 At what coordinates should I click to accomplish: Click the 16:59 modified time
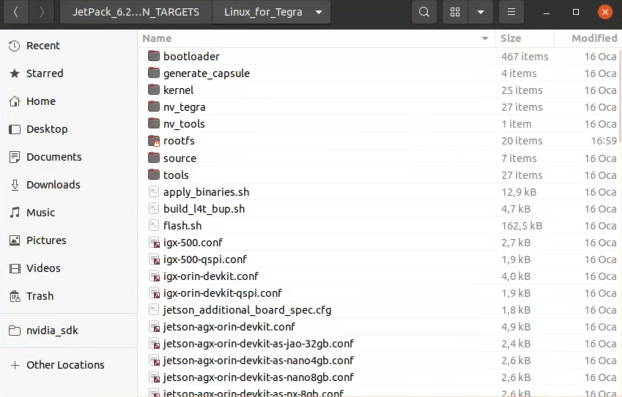point(604,141)
